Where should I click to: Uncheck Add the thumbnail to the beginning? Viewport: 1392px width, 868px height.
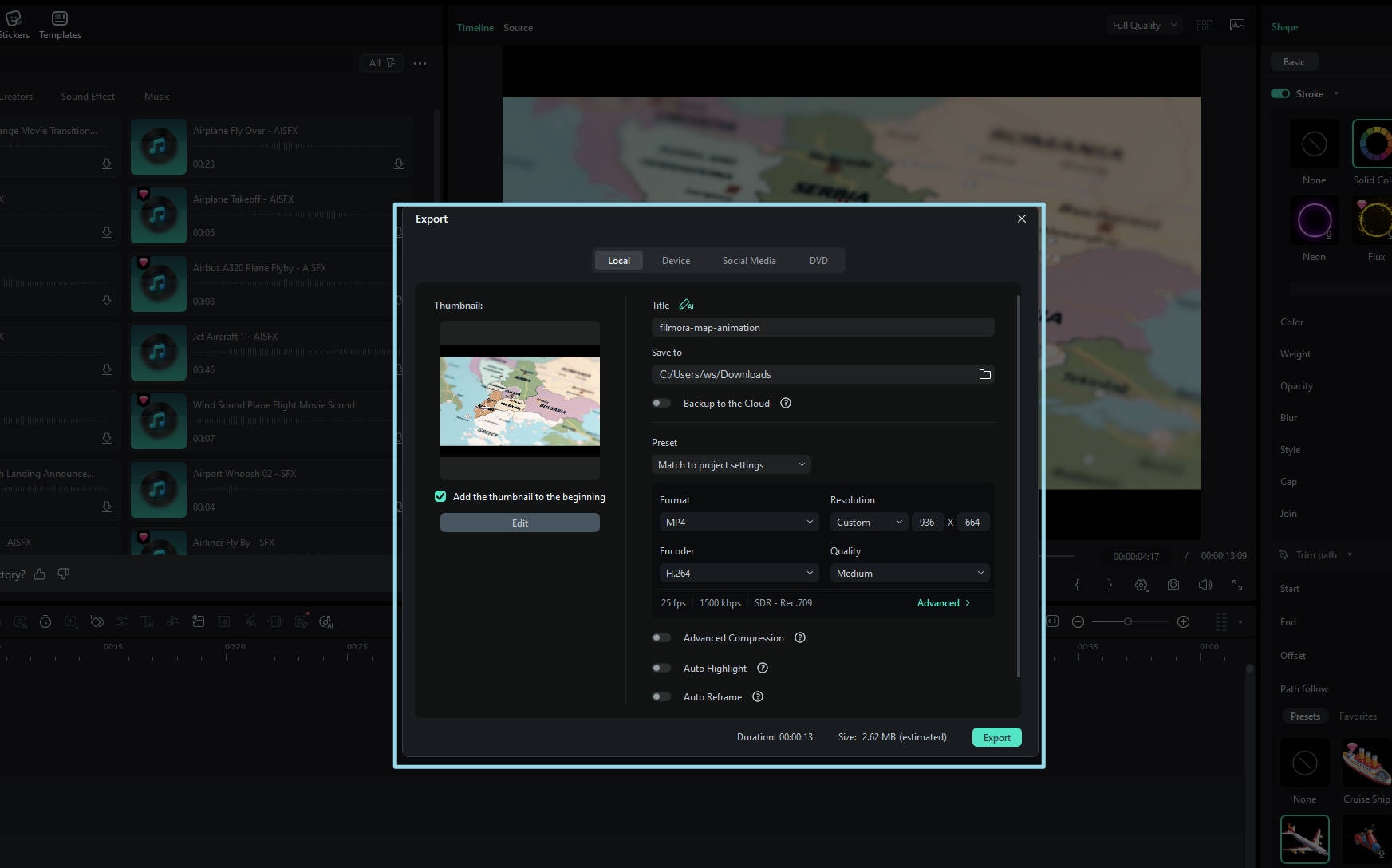tap(440, 496)
